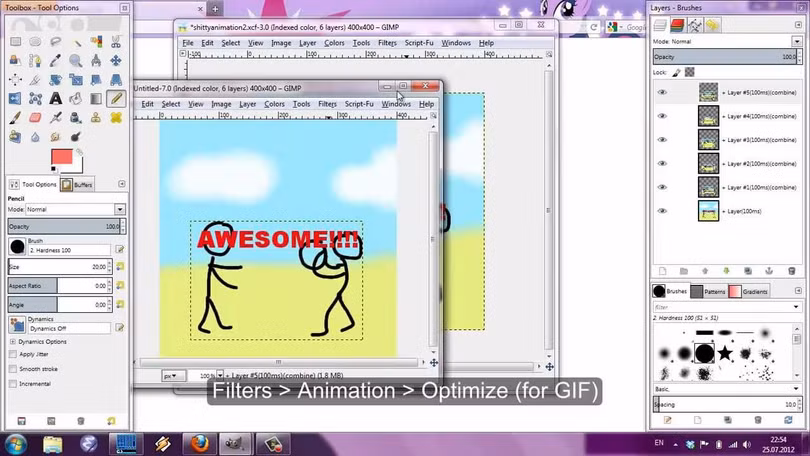Screen dimensions: 810x456
Task: Open brush filter dropdown
Action: click(x=796, y=307)
